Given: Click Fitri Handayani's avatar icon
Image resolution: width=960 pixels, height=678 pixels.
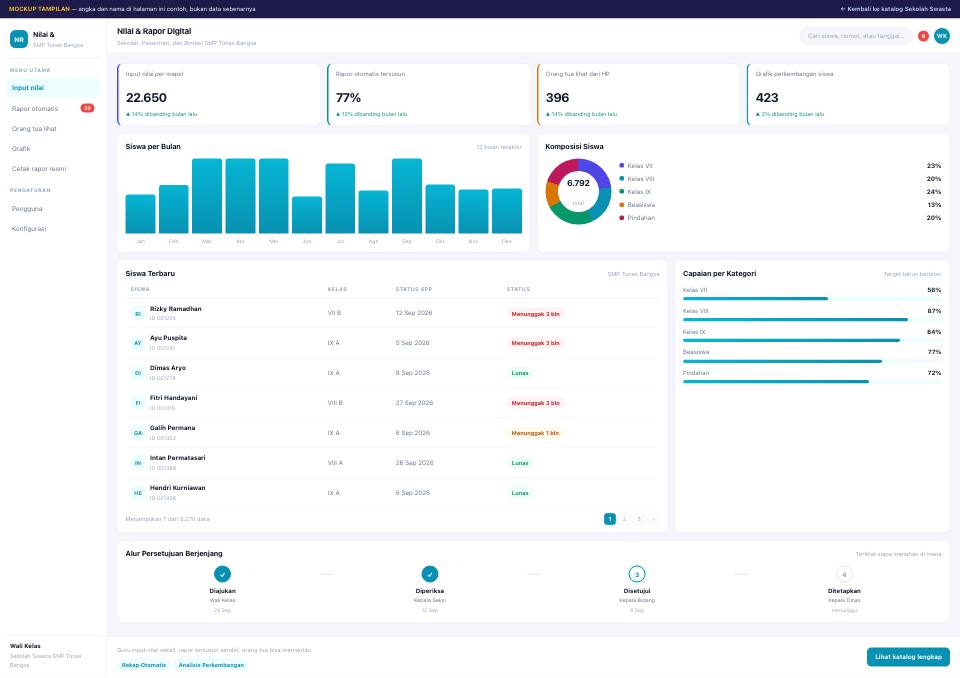Looking at the screenshot, I should click(x=138, y=403).
